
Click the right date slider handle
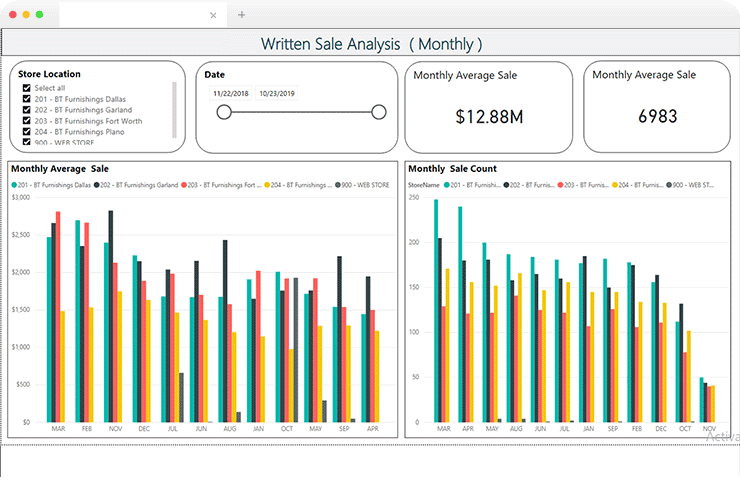pos(378,112)
